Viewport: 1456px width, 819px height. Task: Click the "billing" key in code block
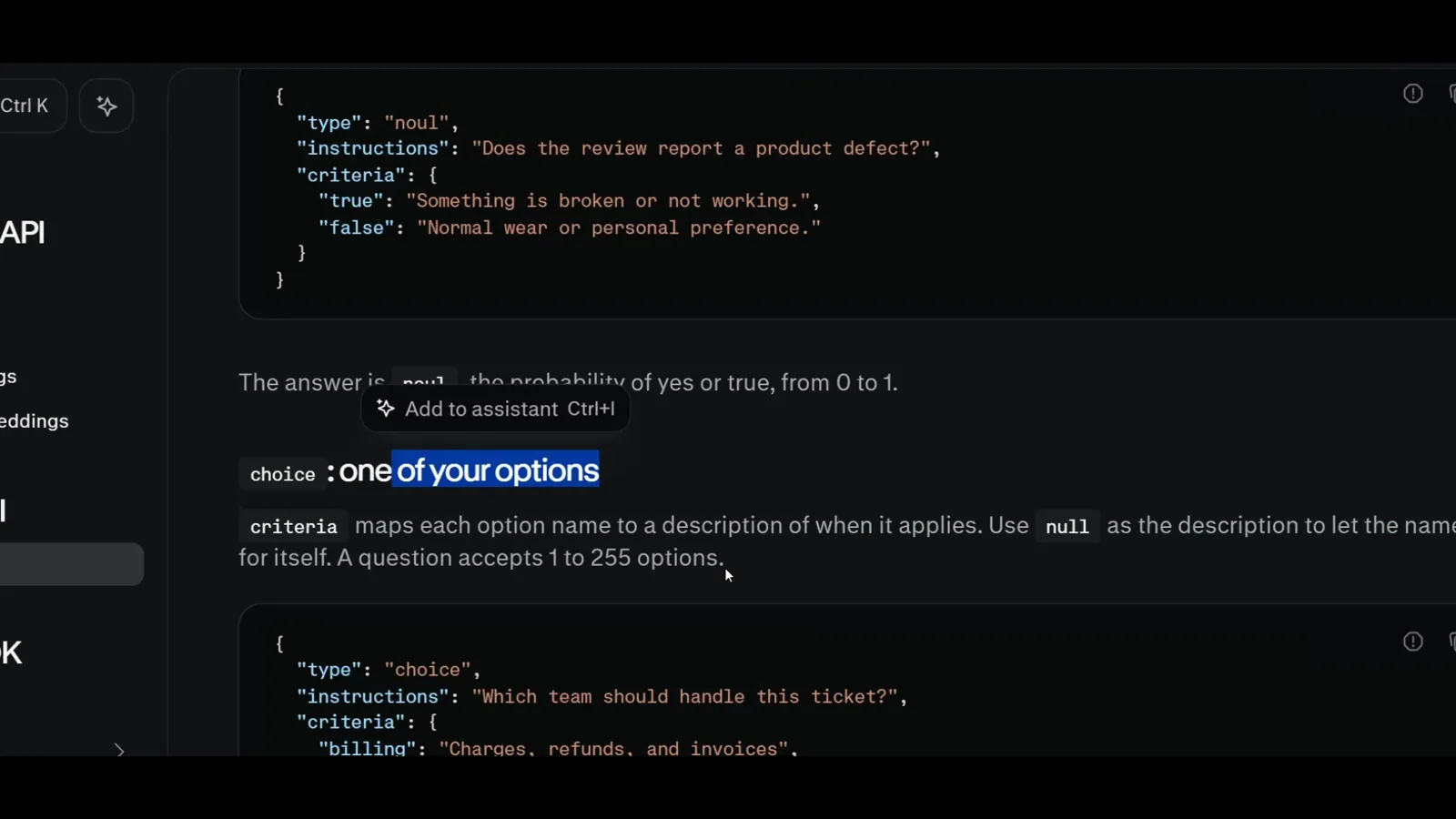(x=367, y=748)
